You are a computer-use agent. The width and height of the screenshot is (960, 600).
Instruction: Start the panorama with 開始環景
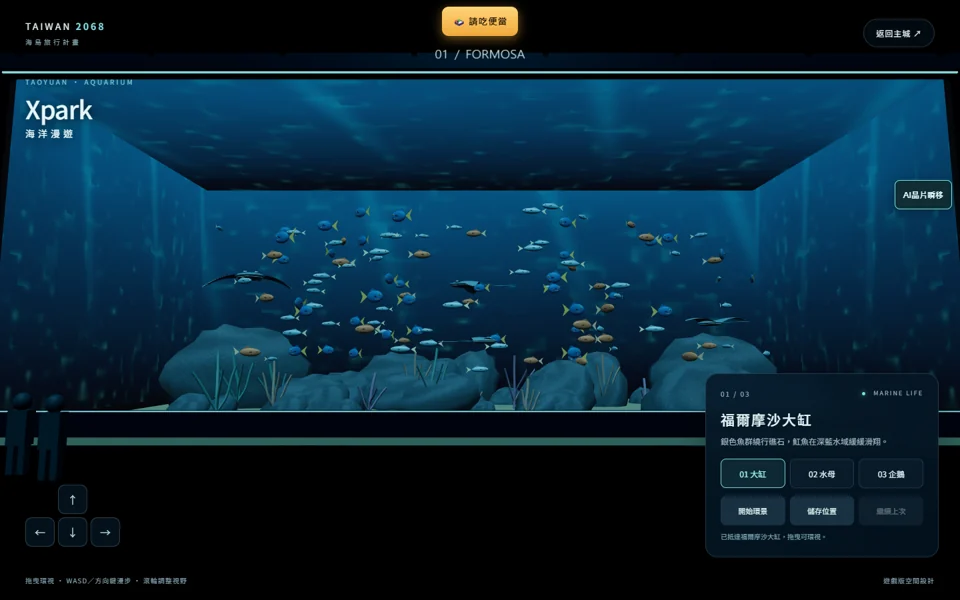click(752, 511)
